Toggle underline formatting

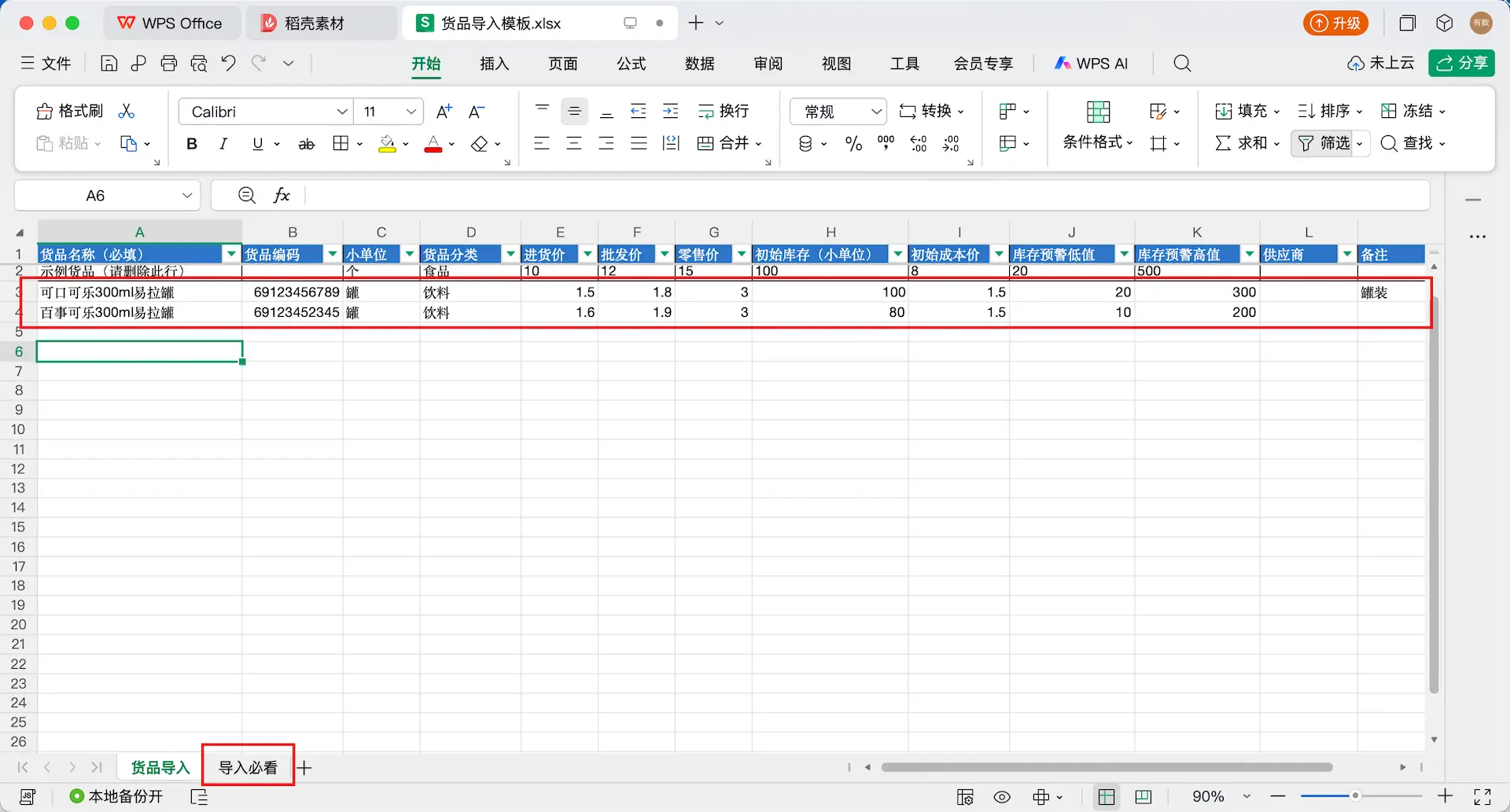click(x=257, y=144)
